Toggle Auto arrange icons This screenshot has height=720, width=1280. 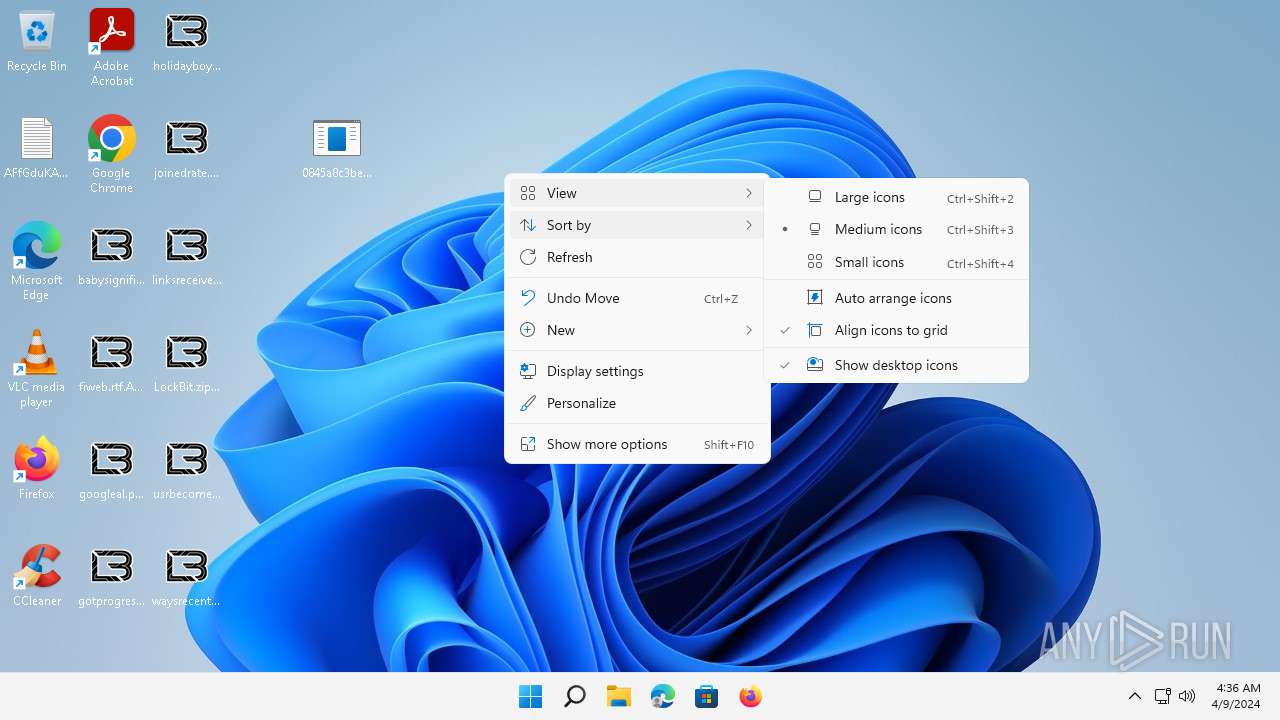coord(896,298)
